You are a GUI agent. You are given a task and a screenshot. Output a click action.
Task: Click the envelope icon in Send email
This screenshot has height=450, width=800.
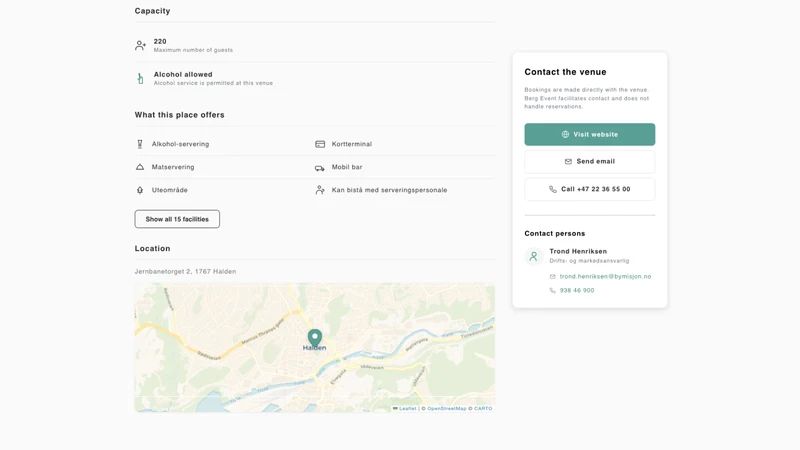coord(568,161)
